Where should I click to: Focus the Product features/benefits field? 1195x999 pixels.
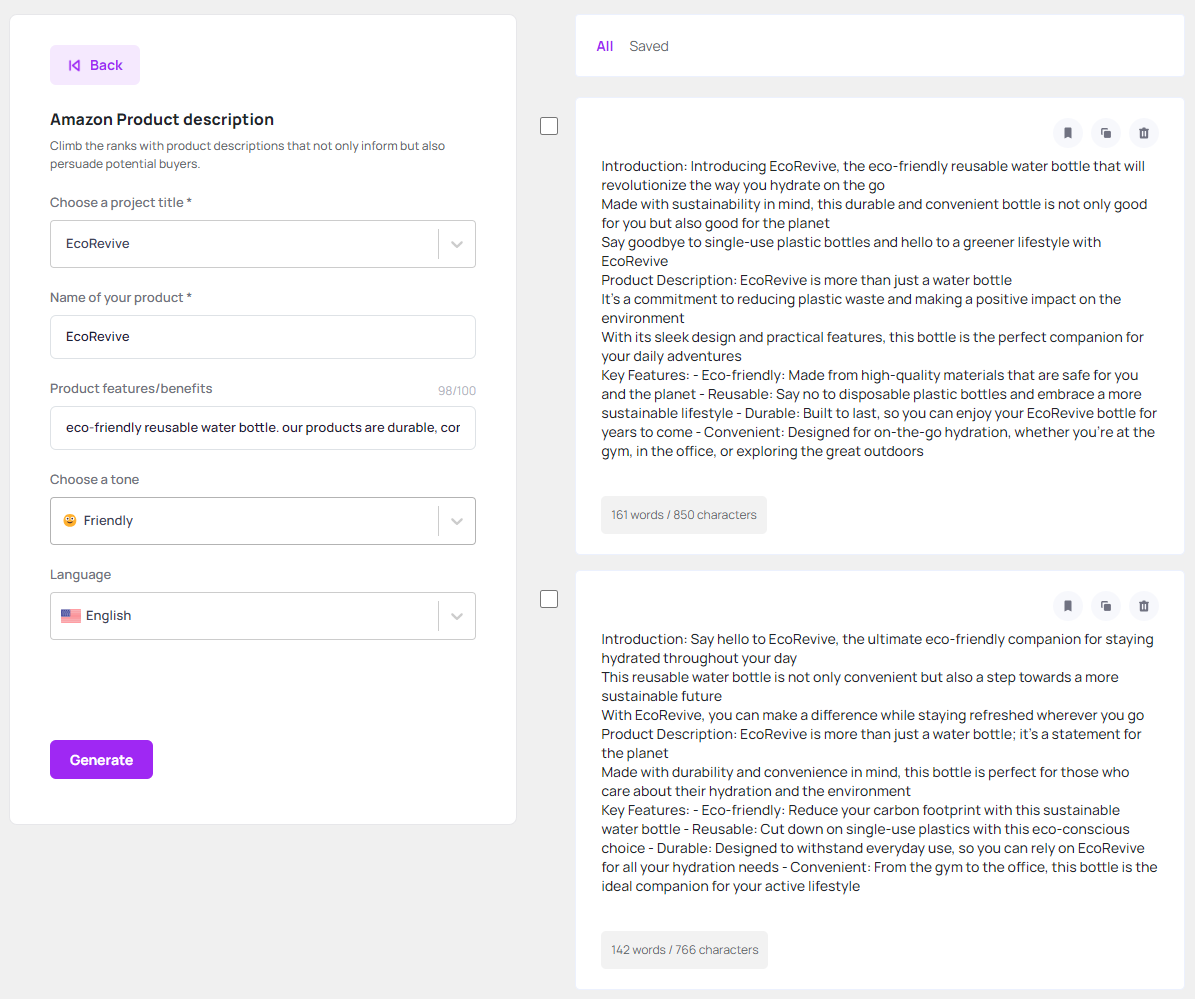[263, 428]
